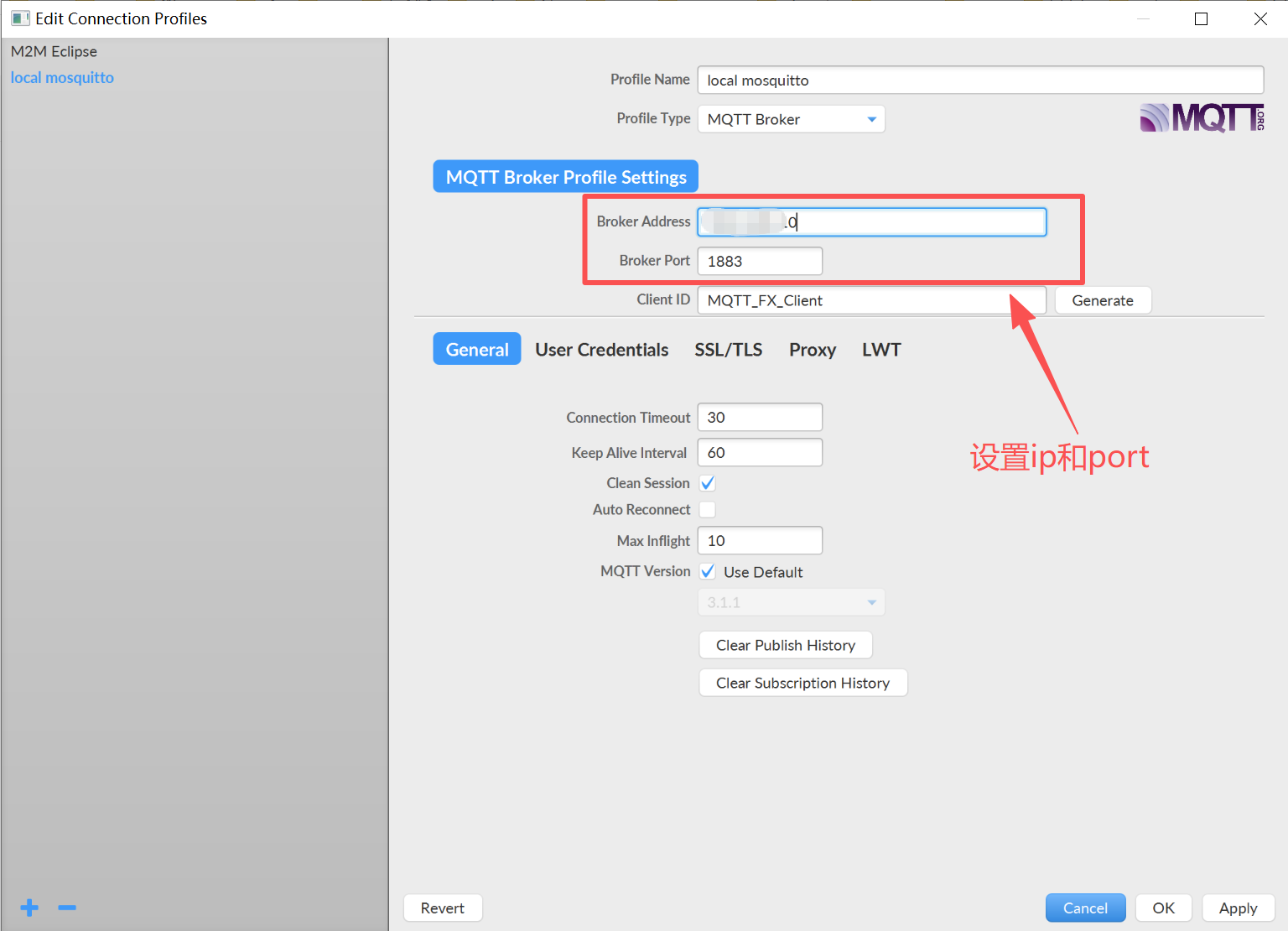Click Clear Publish History button
This screenshot has width=1288, height=931.
[x=786, y=645]
